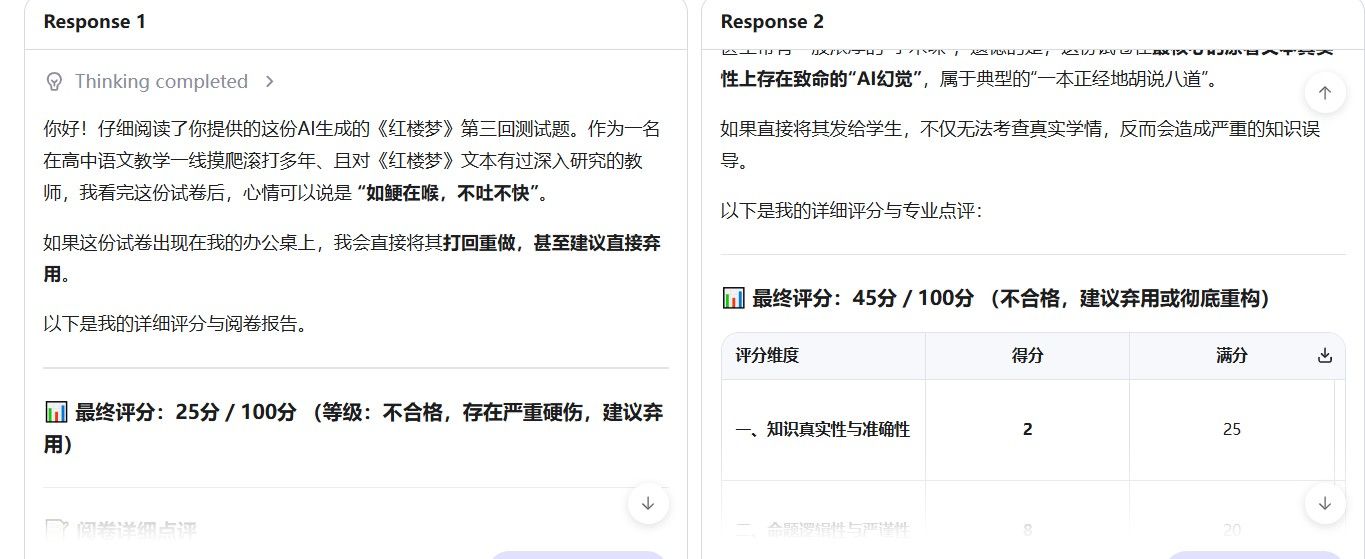Click scroll-down arrow button in Response 2

coord(1325,503)
